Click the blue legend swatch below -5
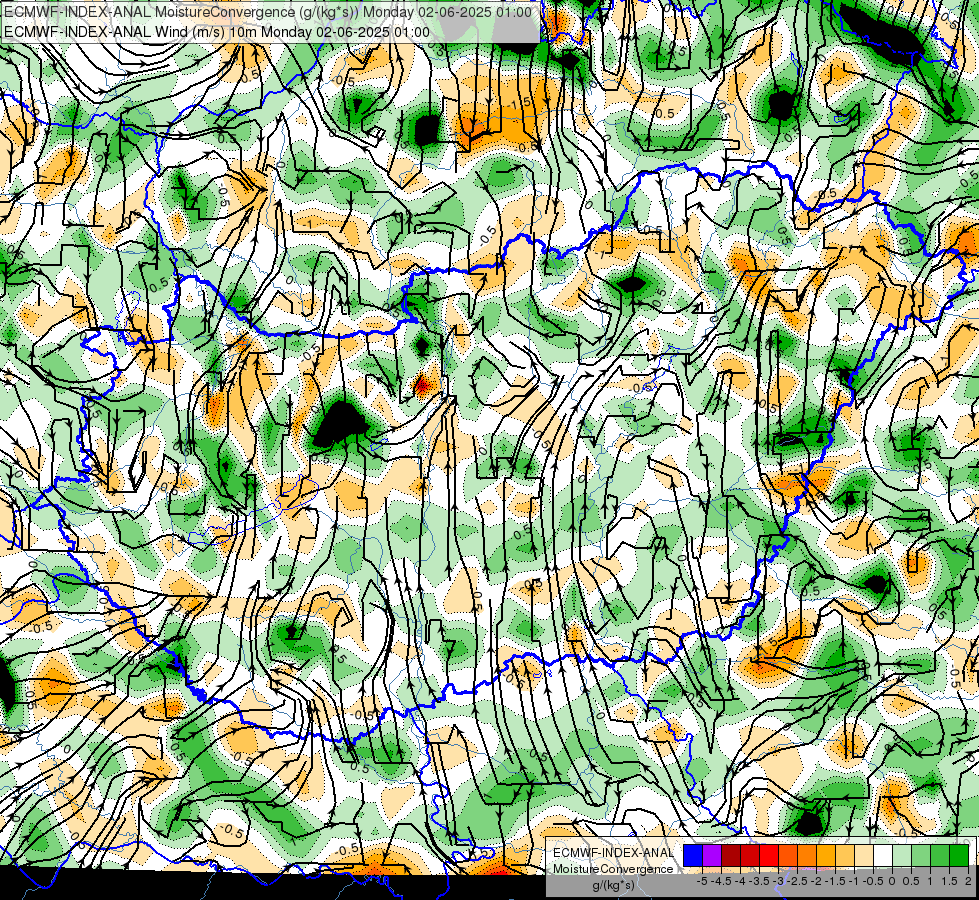 [x=693, y=855]
